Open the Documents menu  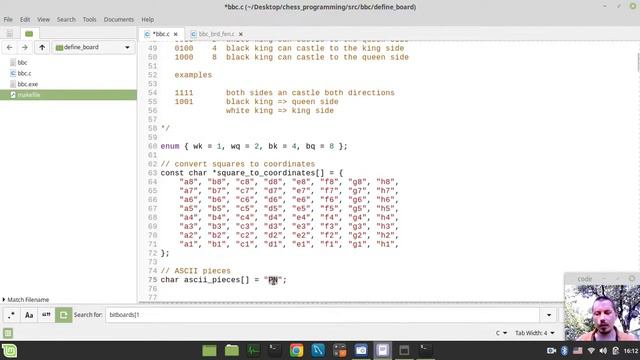pyautogui.click(x=119, y=20)
